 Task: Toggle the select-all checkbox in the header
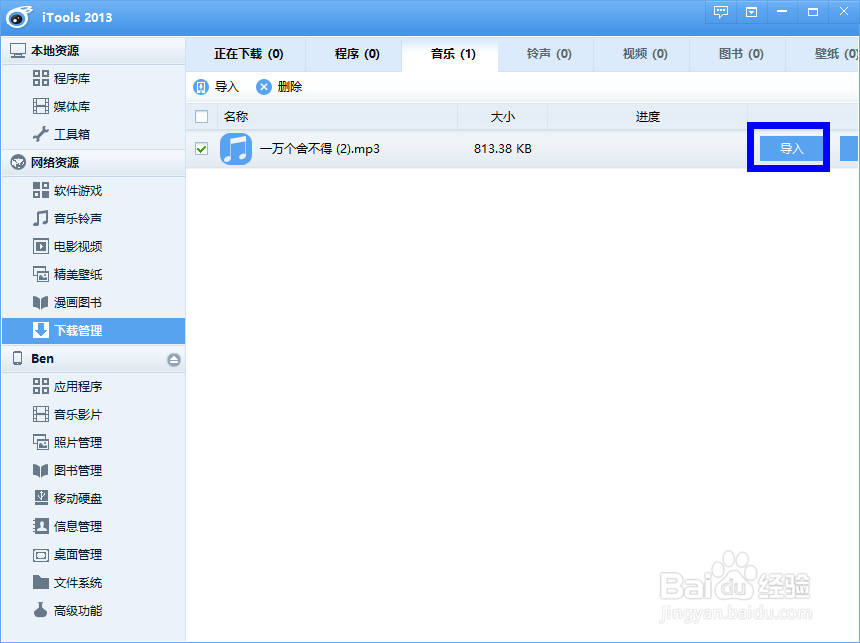[201, 116]
